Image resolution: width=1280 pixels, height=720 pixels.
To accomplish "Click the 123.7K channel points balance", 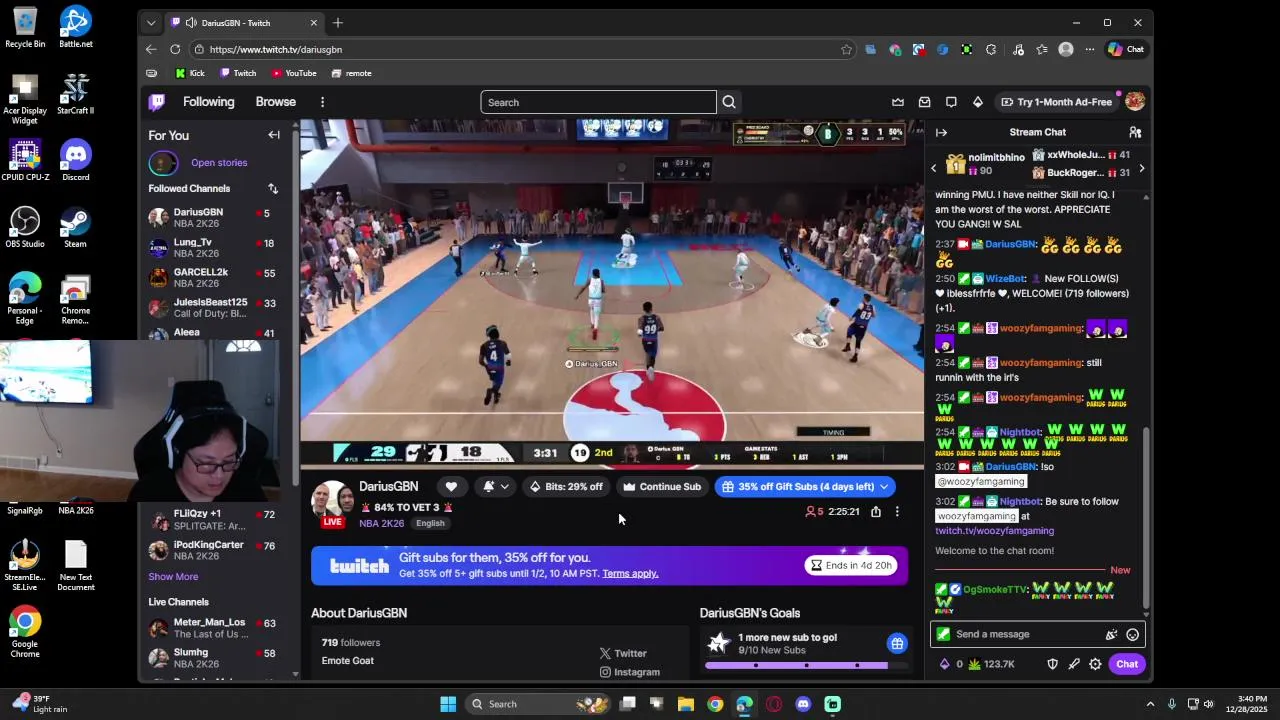I will 992,664.
